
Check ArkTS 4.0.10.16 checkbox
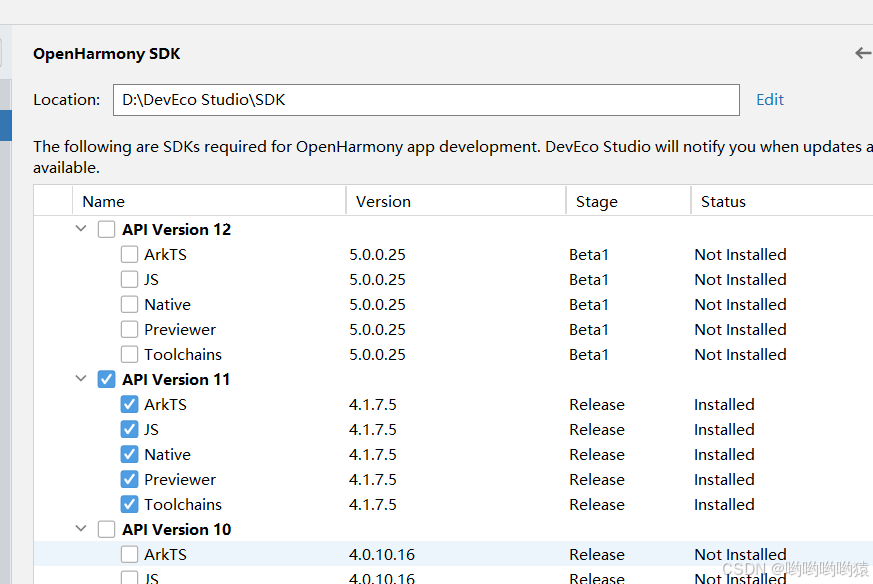pyautogui.click(x=129, y=555)
